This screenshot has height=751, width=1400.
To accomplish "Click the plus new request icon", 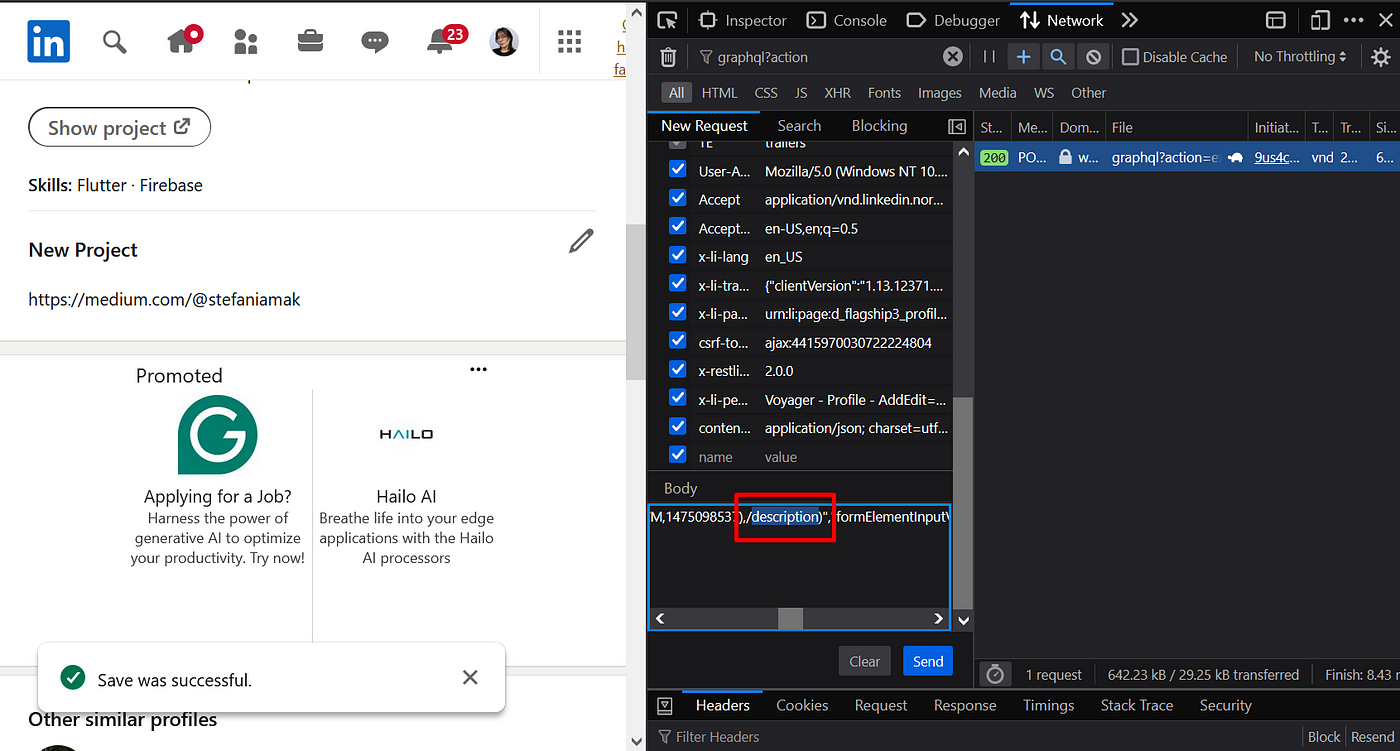I will (1023, 57).
